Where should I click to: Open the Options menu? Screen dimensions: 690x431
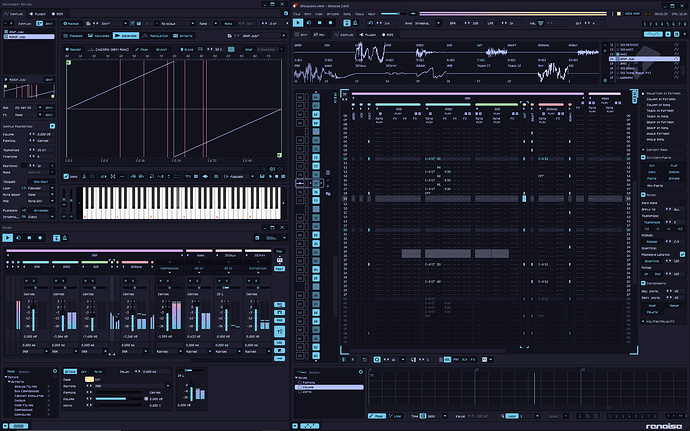(x=333, y=14)
